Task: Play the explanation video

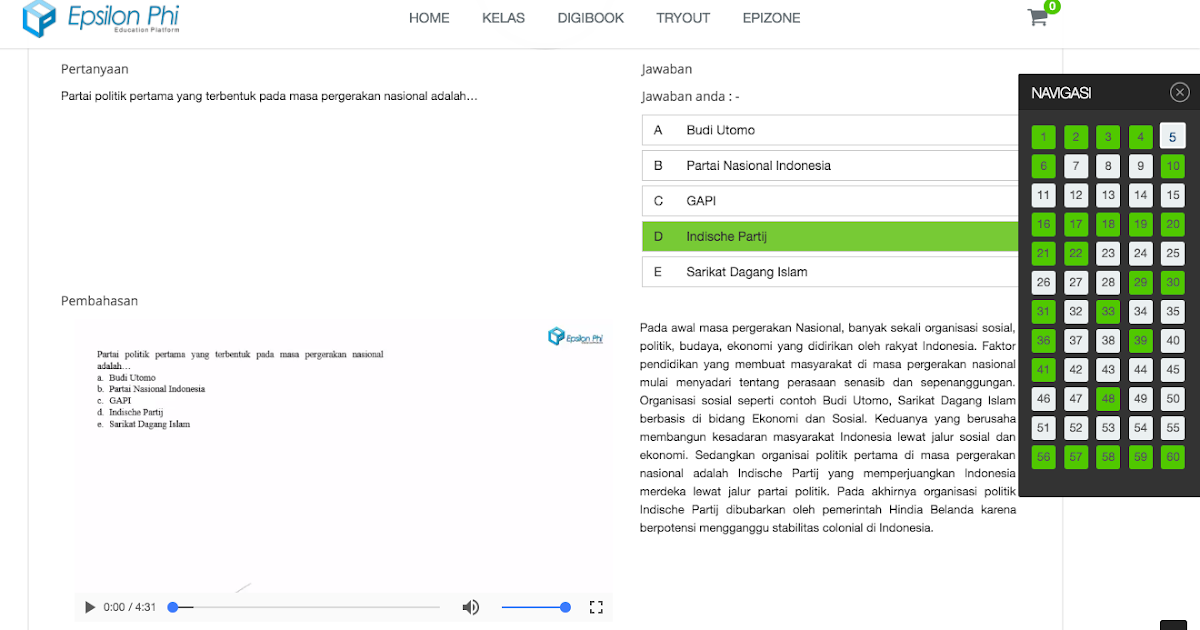Action: coord(90,607)
